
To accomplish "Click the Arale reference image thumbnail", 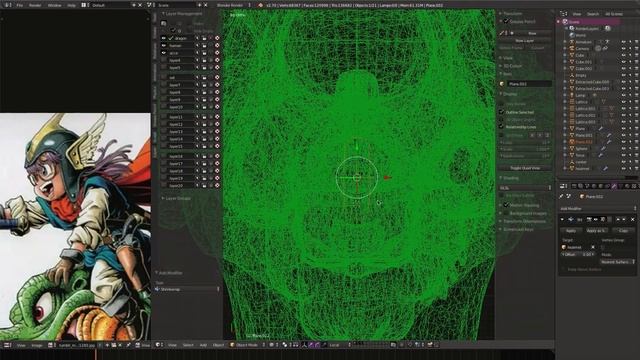I will (75, 227).
